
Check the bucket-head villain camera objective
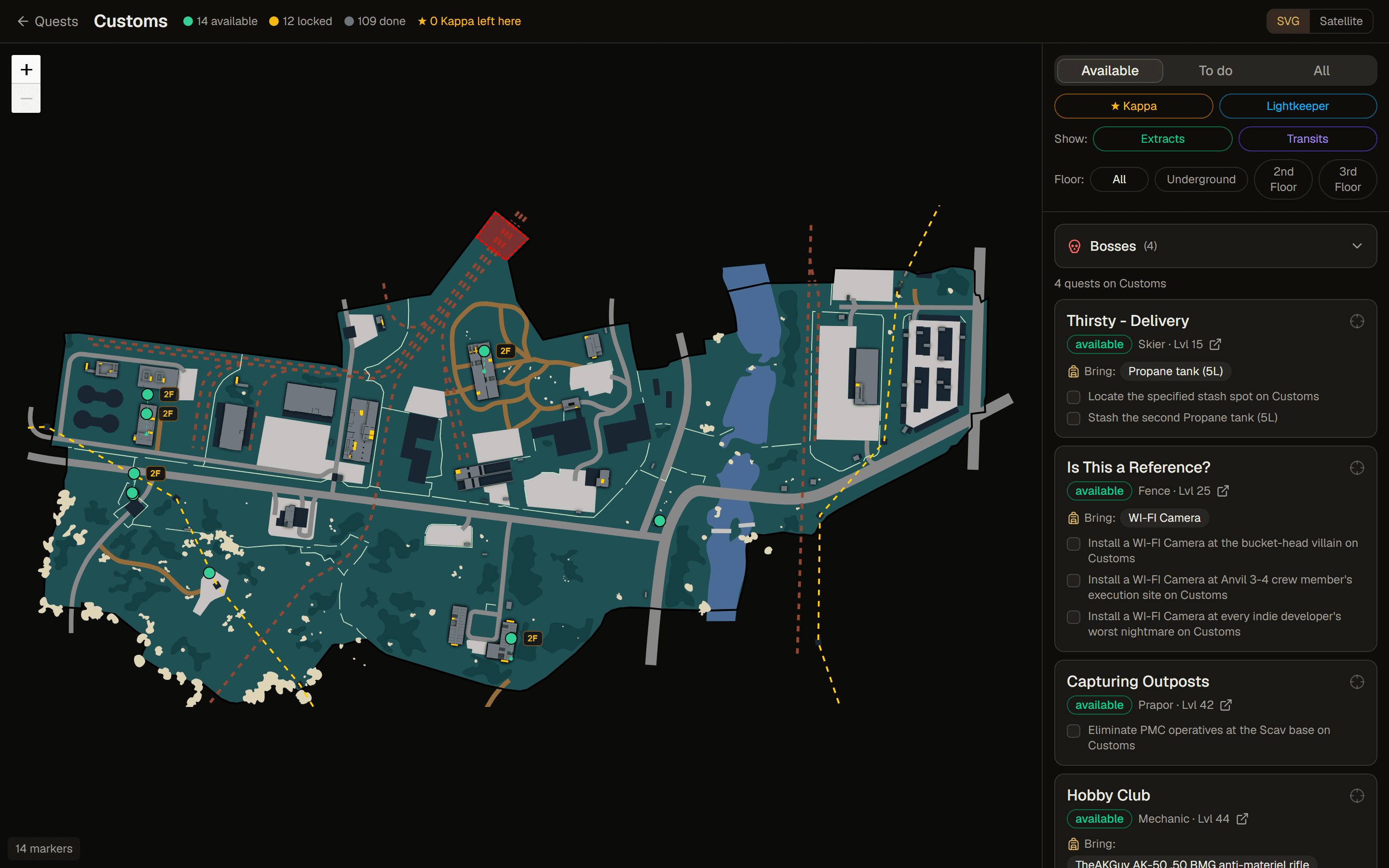point(1073,543)
